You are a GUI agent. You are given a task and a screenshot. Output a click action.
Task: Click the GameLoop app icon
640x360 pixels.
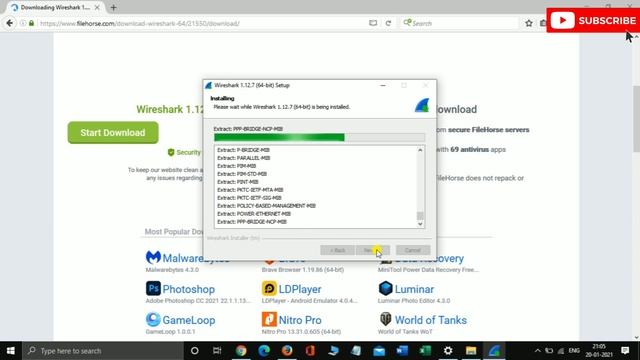[x=153, y=320]
